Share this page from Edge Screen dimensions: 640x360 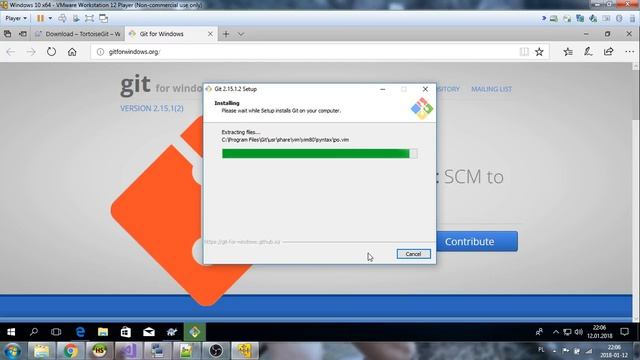(x=609, y=52)
